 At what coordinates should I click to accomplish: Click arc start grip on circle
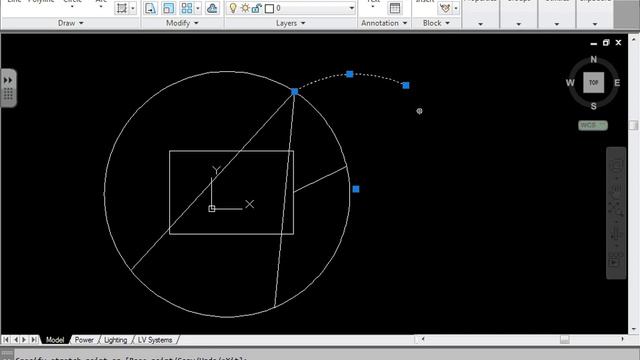point(294,91)
